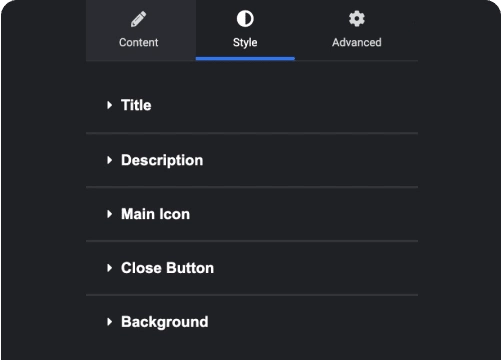Expand the Description section arrow
501x360 pixels.
[x=109, y=160]
